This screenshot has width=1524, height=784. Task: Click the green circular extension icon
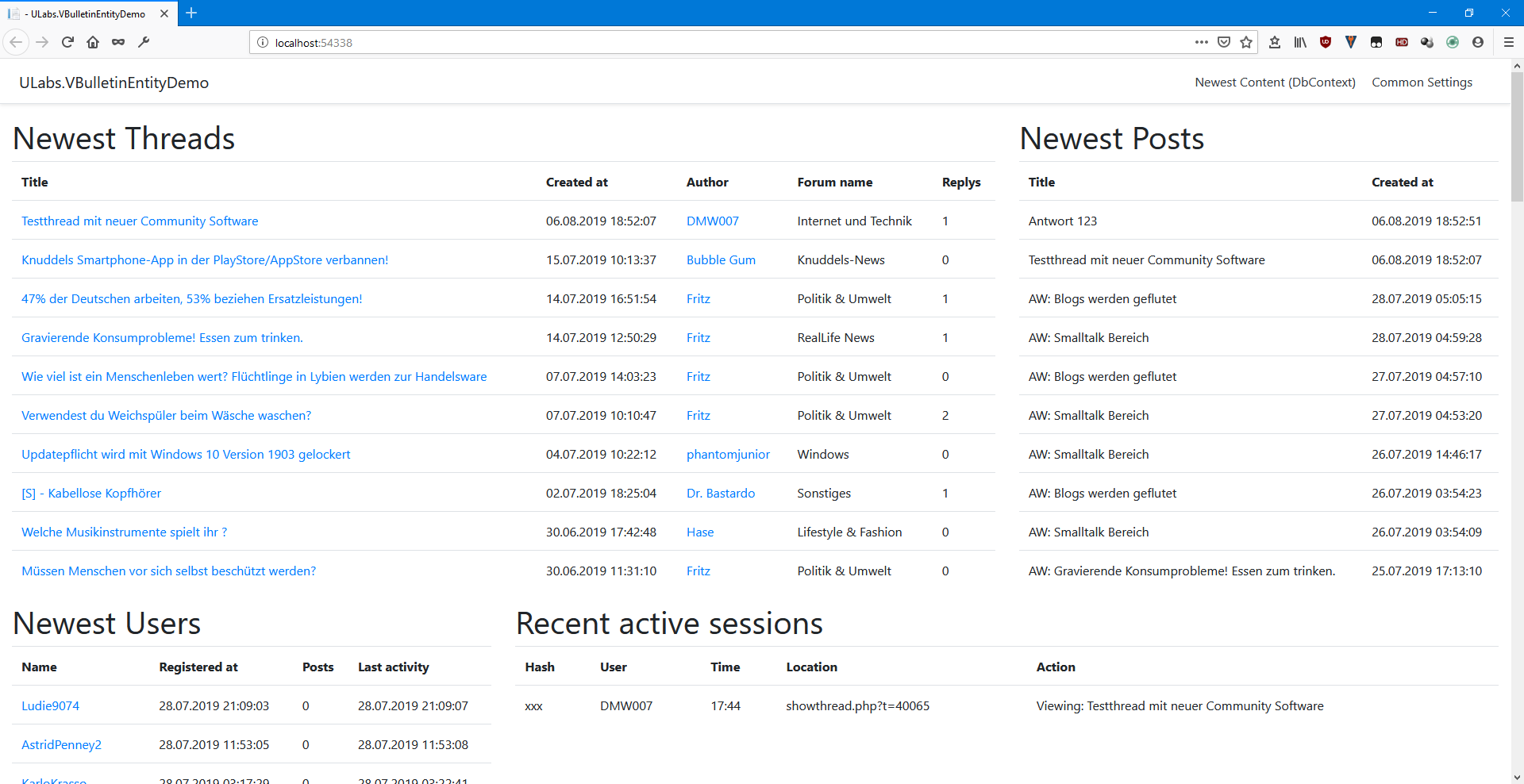1453,42
